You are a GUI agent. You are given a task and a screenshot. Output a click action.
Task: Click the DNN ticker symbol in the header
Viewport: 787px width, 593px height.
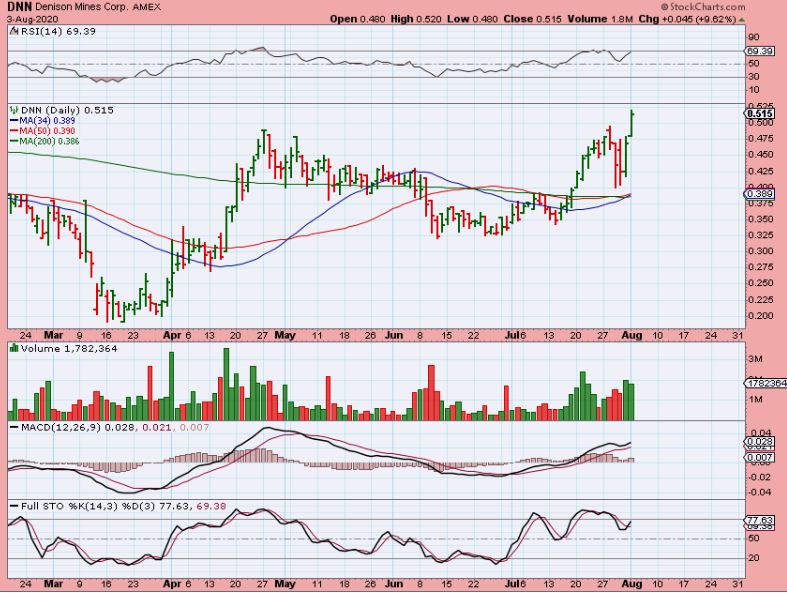(x=20, y=7)
